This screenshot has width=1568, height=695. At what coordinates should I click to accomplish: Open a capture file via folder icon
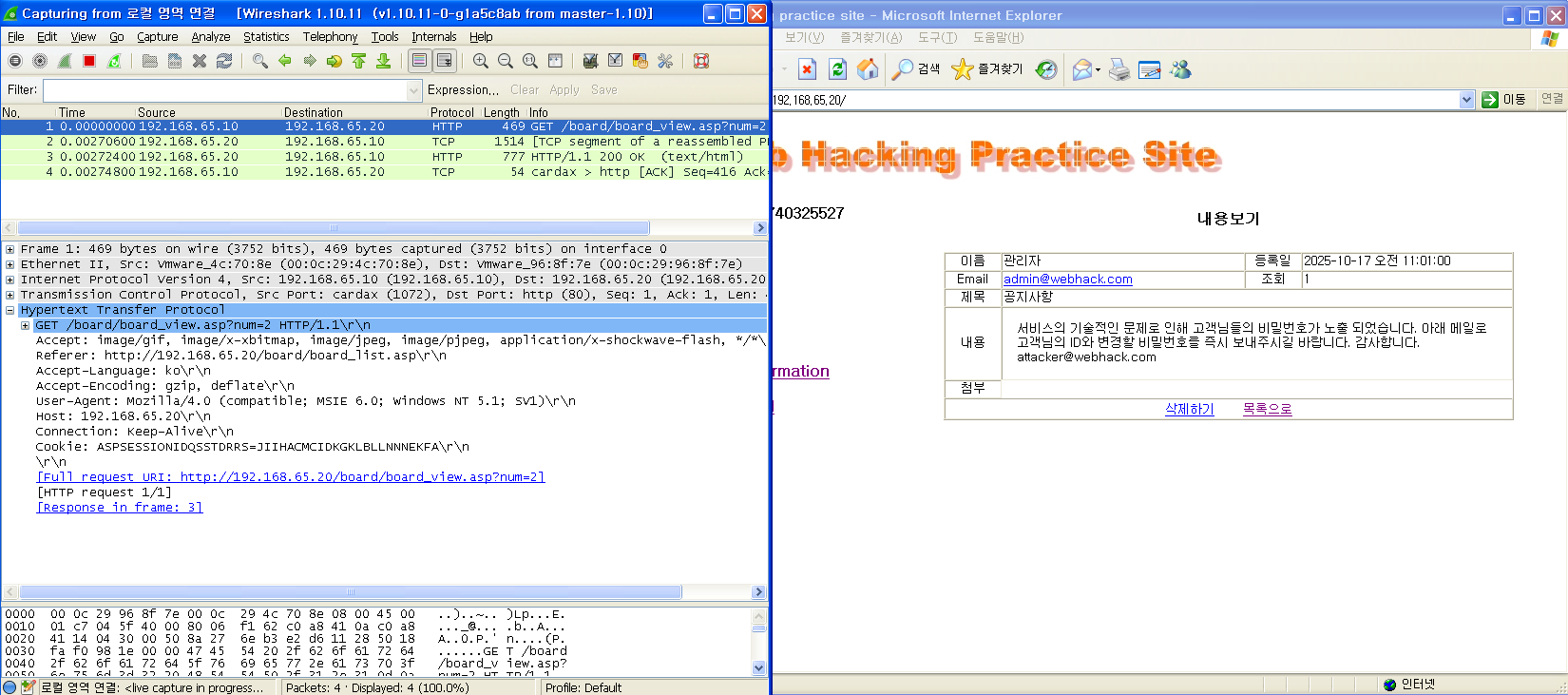click(150, 61)
